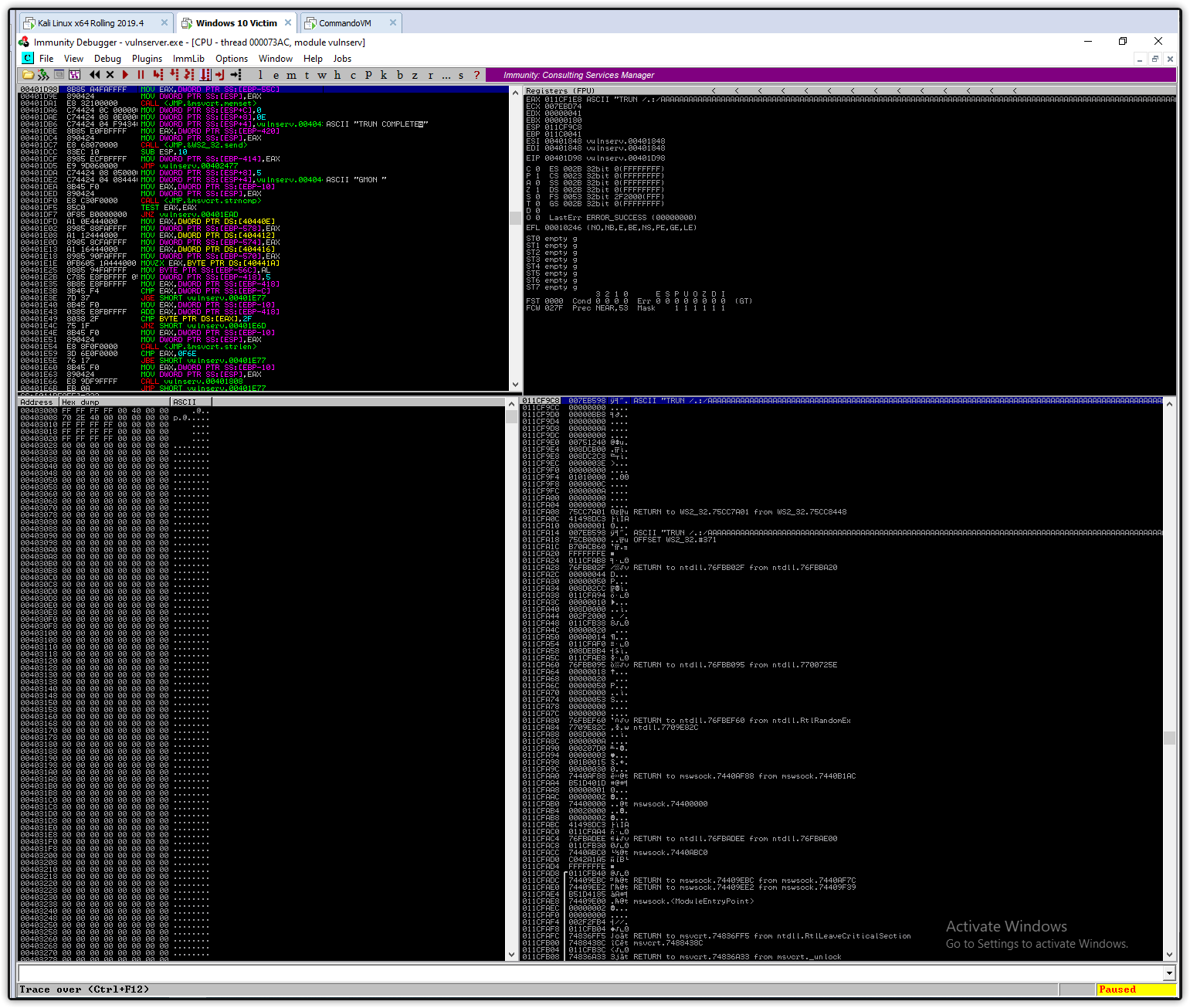Show CPU window via the c button
Screen dimensions: 1190x1008
point(353,75)
